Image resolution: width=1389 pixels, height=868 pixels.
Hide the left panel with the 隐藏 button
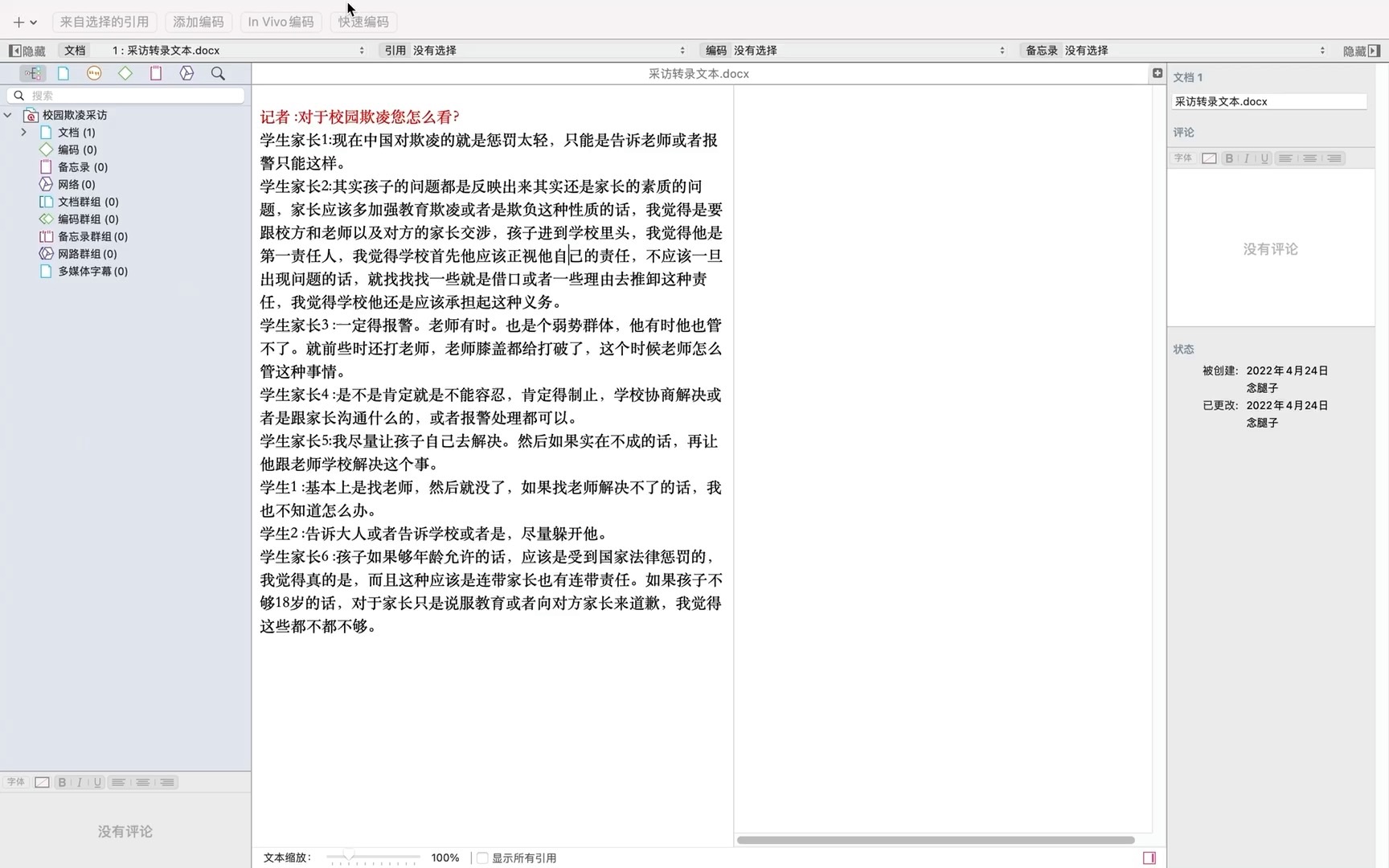coord(27,51)
